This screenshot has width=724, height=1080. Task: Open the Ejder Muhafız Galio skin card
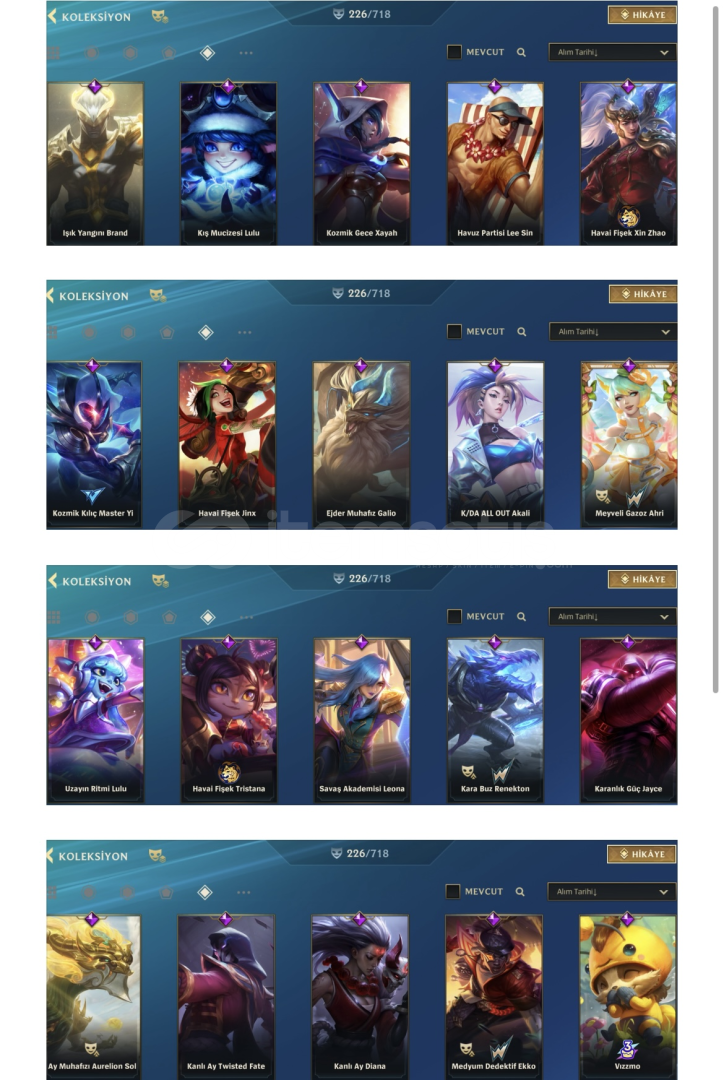[x=362, y=445]
